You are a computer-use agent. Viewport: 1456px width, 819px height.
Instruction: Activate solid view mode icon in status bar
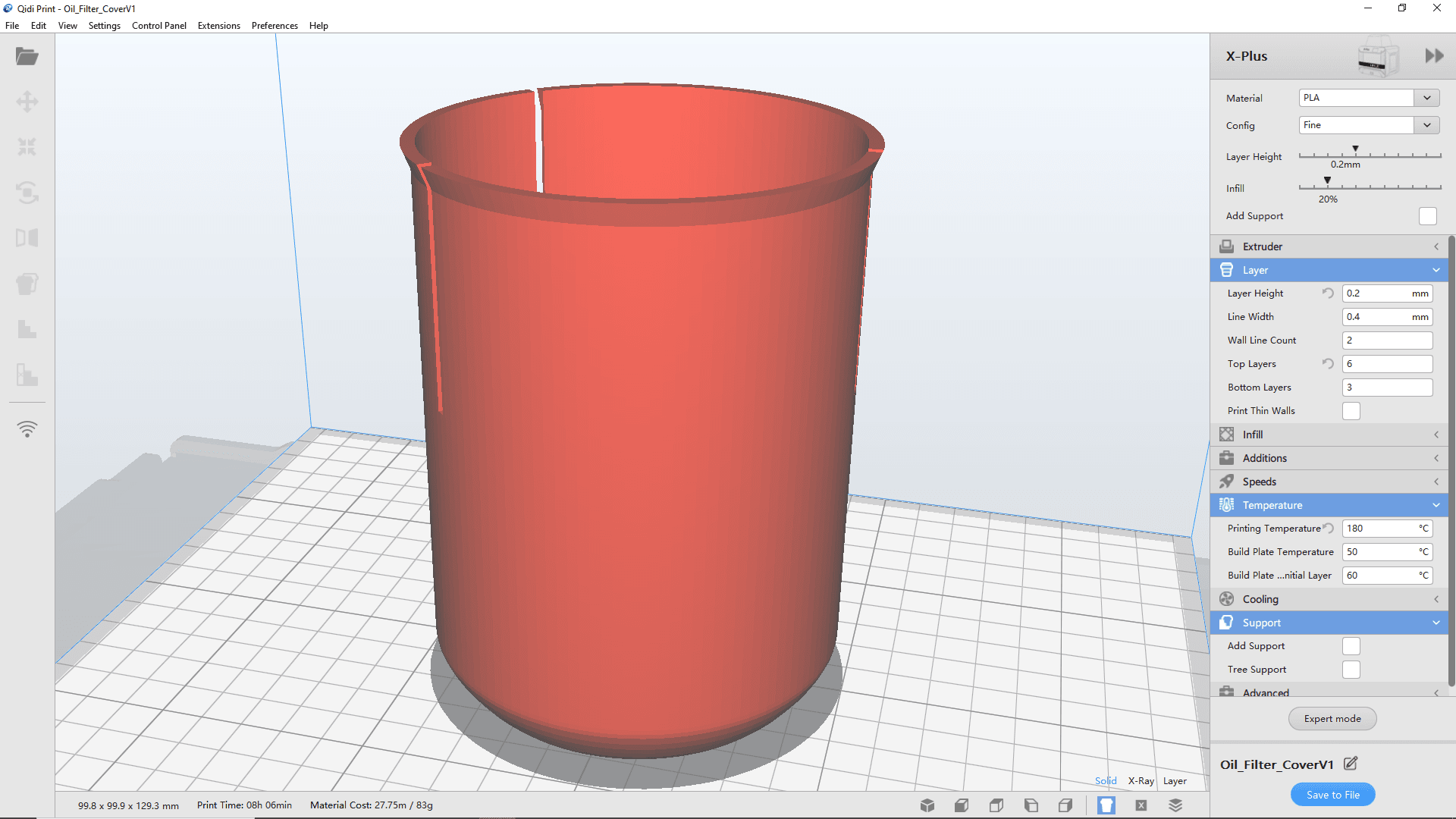(x=1106, y=805)
